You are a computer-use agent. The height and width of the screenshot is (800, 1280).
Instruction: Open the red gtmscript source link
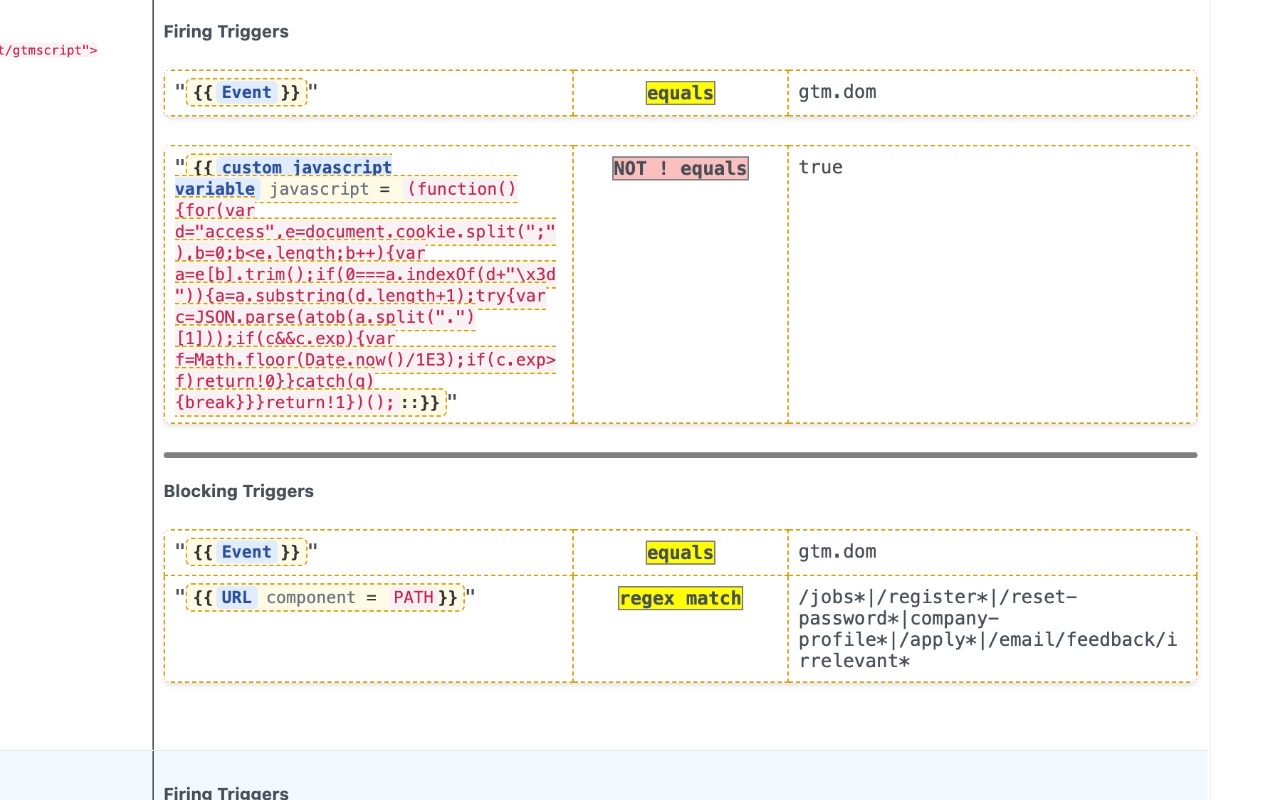(47, 50)
